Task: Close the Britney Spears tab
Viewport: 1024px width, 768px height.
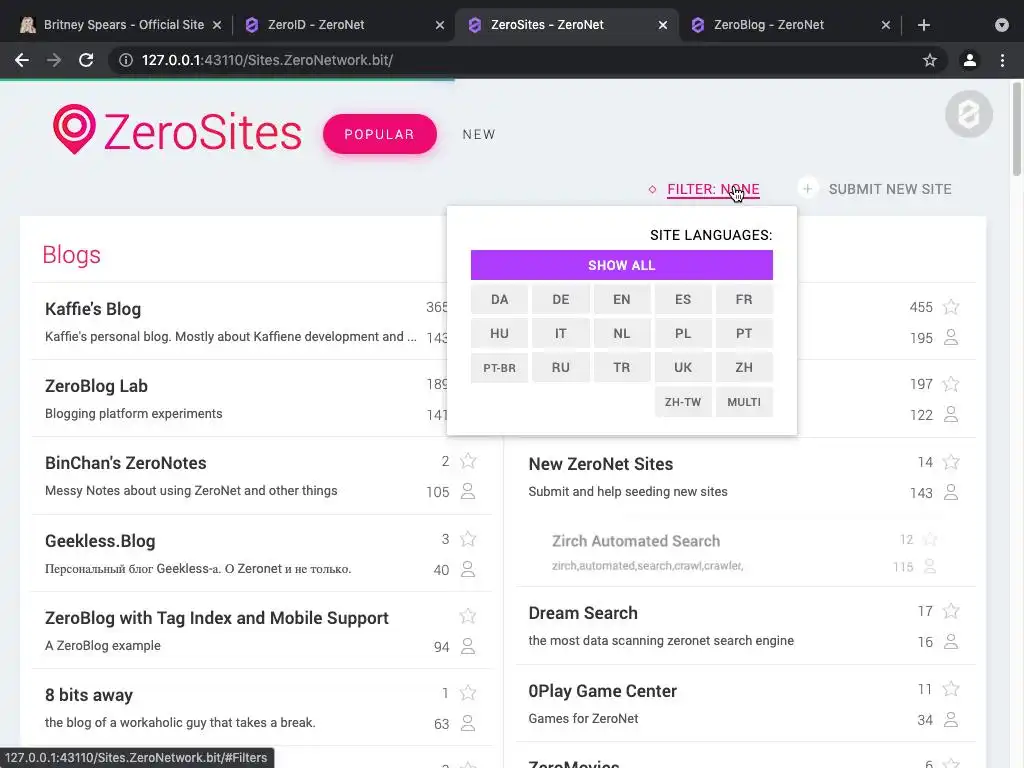Action: coord(217,25)
